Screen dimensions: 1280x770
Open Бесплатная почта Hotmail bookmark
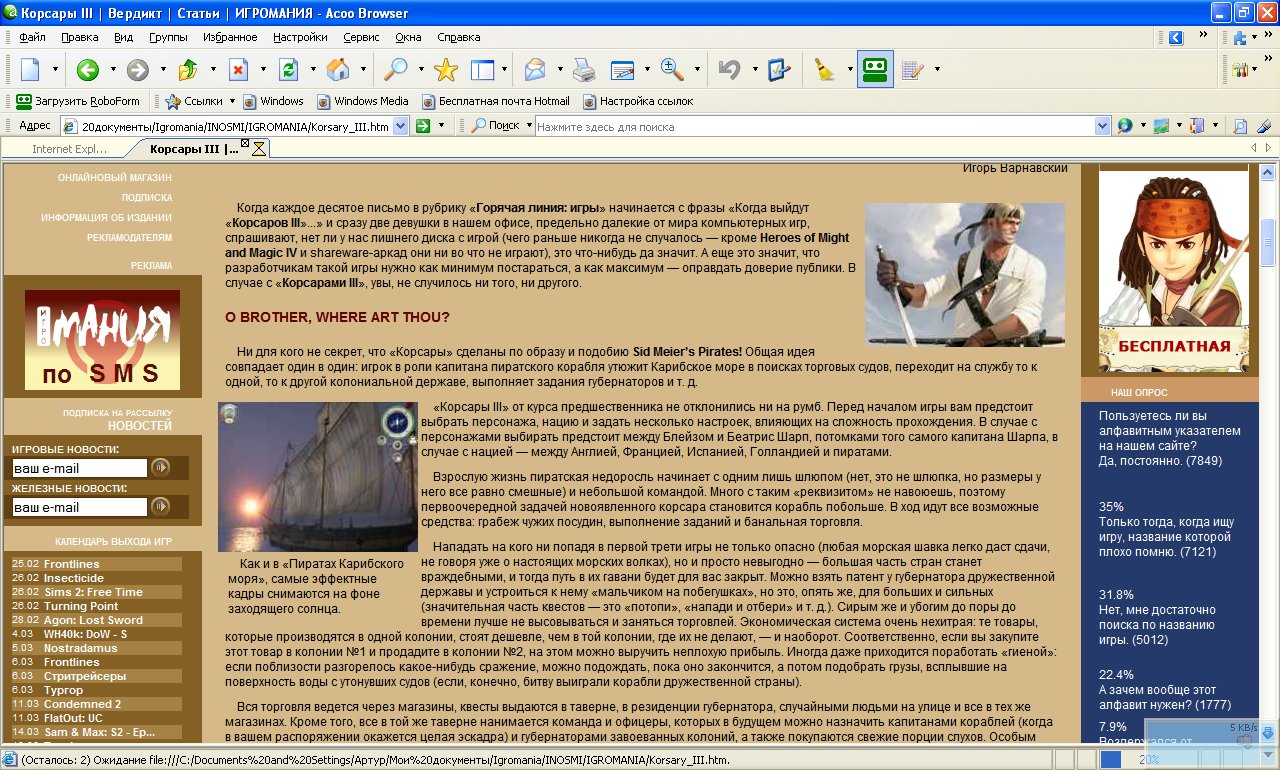click(x=496, y=101)
